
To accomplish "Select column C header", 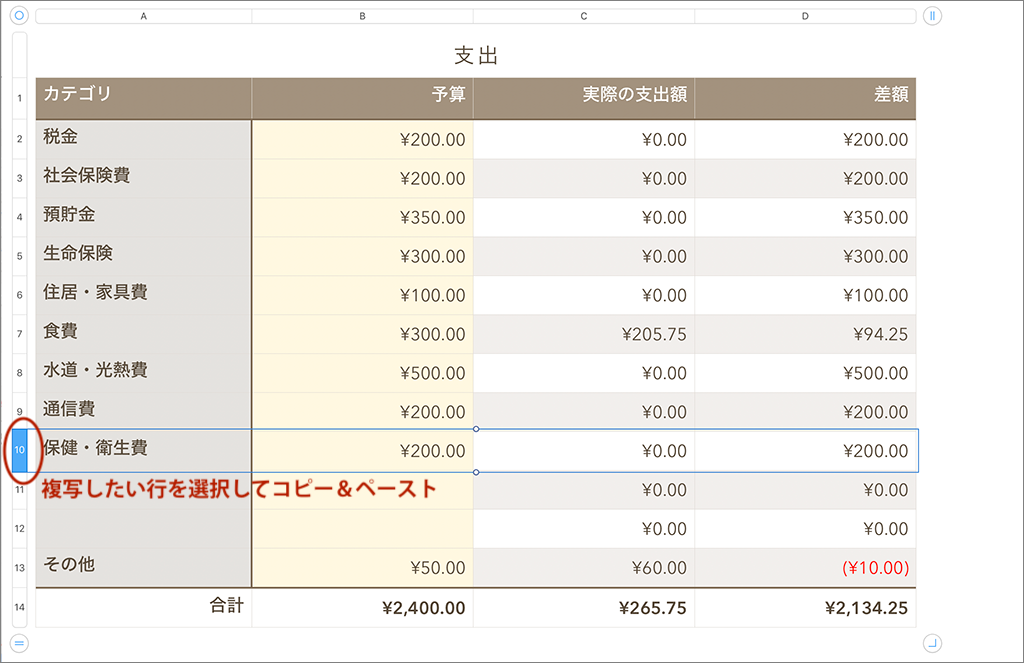I will tap(584, 16).
